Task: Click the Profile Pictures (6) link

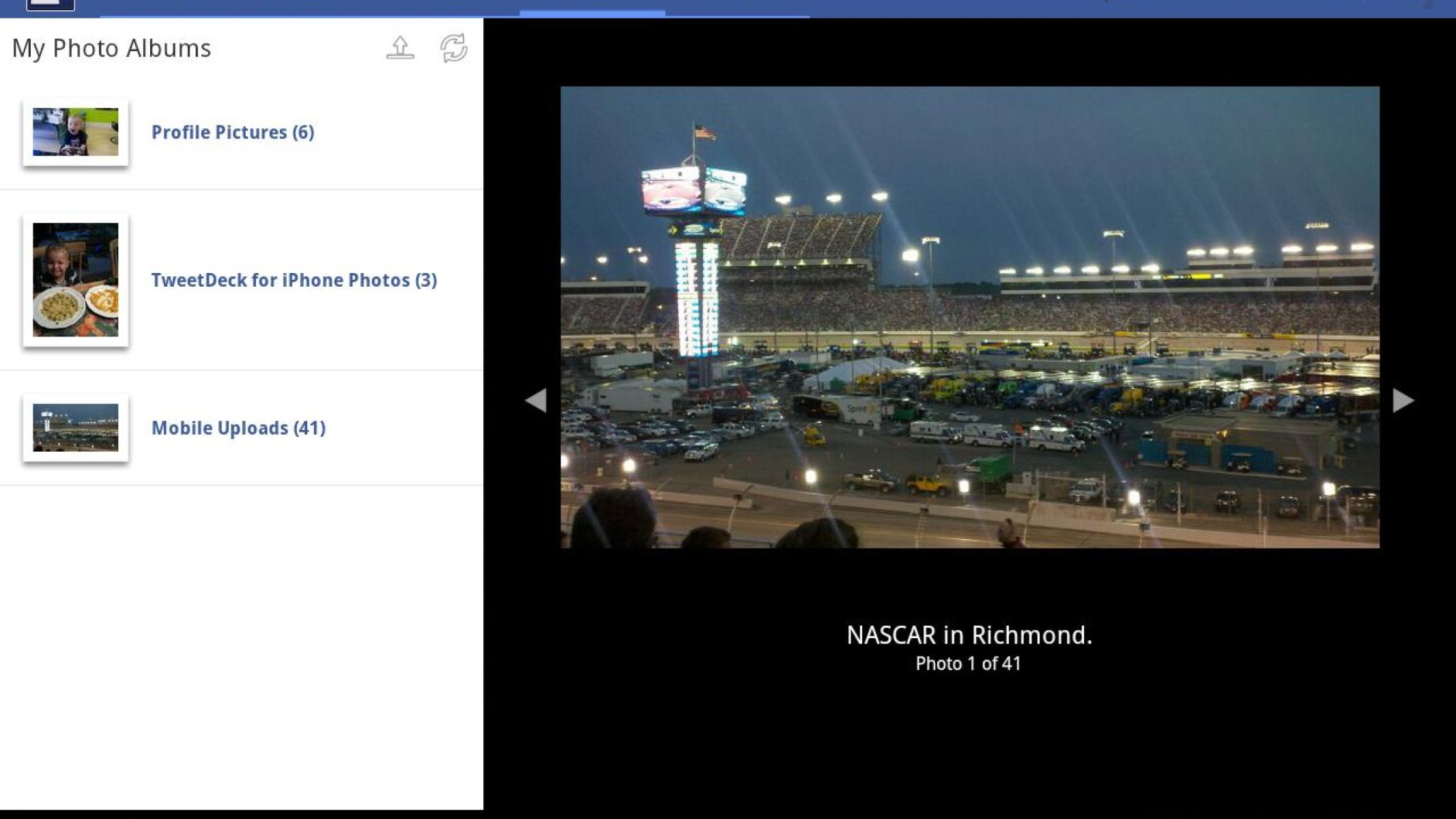Action: point(233,132)
